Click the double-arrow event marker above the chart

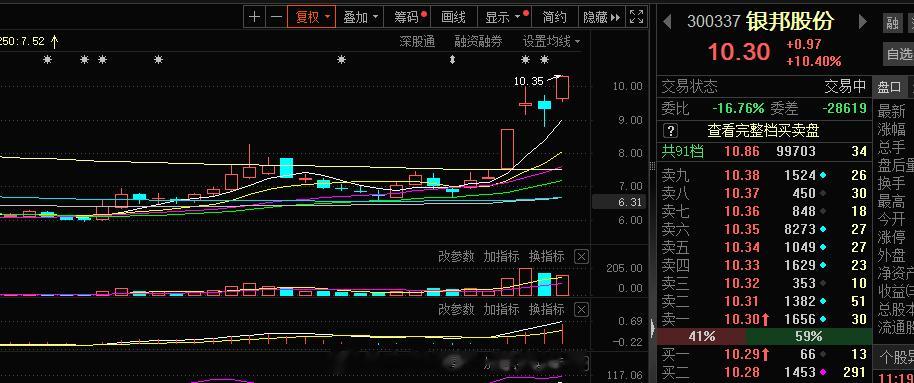click(x=452, y=59)
